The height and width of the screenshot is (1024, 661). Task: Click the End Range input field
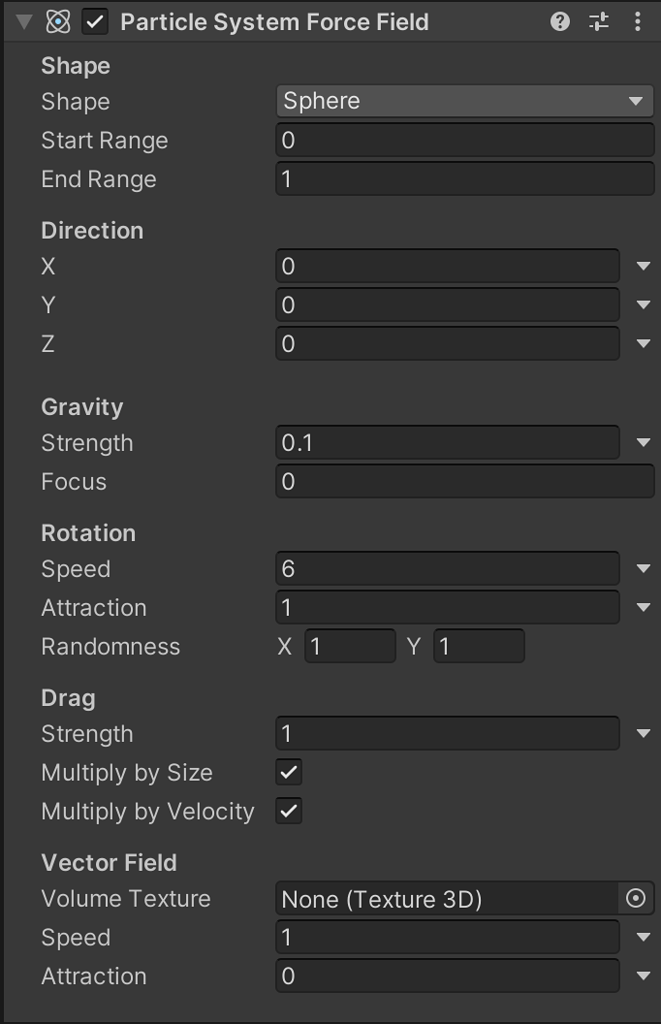(x=464, y=179)
